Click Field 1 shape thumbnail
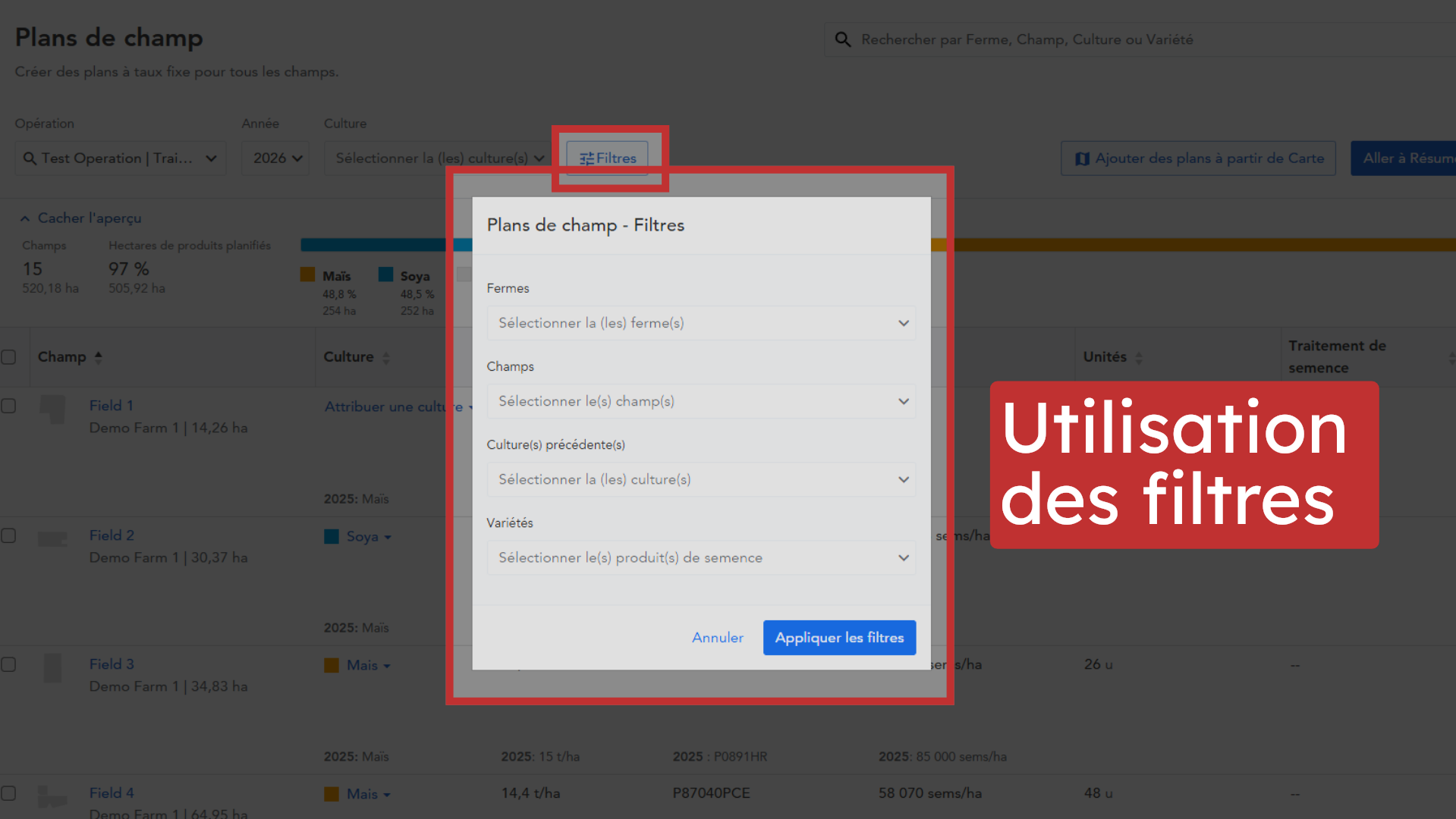Image resolution: width=1456 pixels, height=819 pixels. click(52, 409)
